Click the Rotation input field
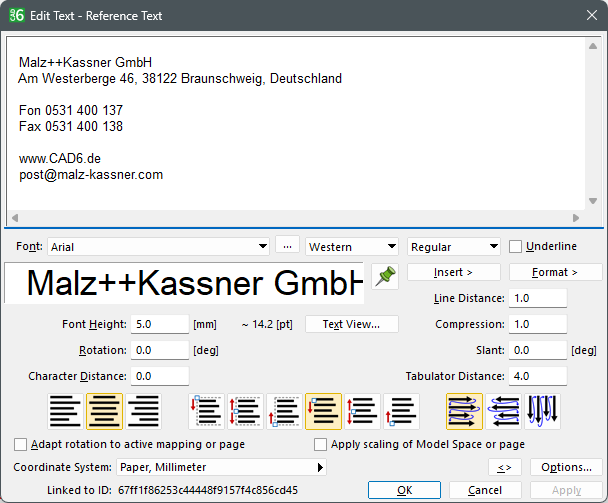 160,350
